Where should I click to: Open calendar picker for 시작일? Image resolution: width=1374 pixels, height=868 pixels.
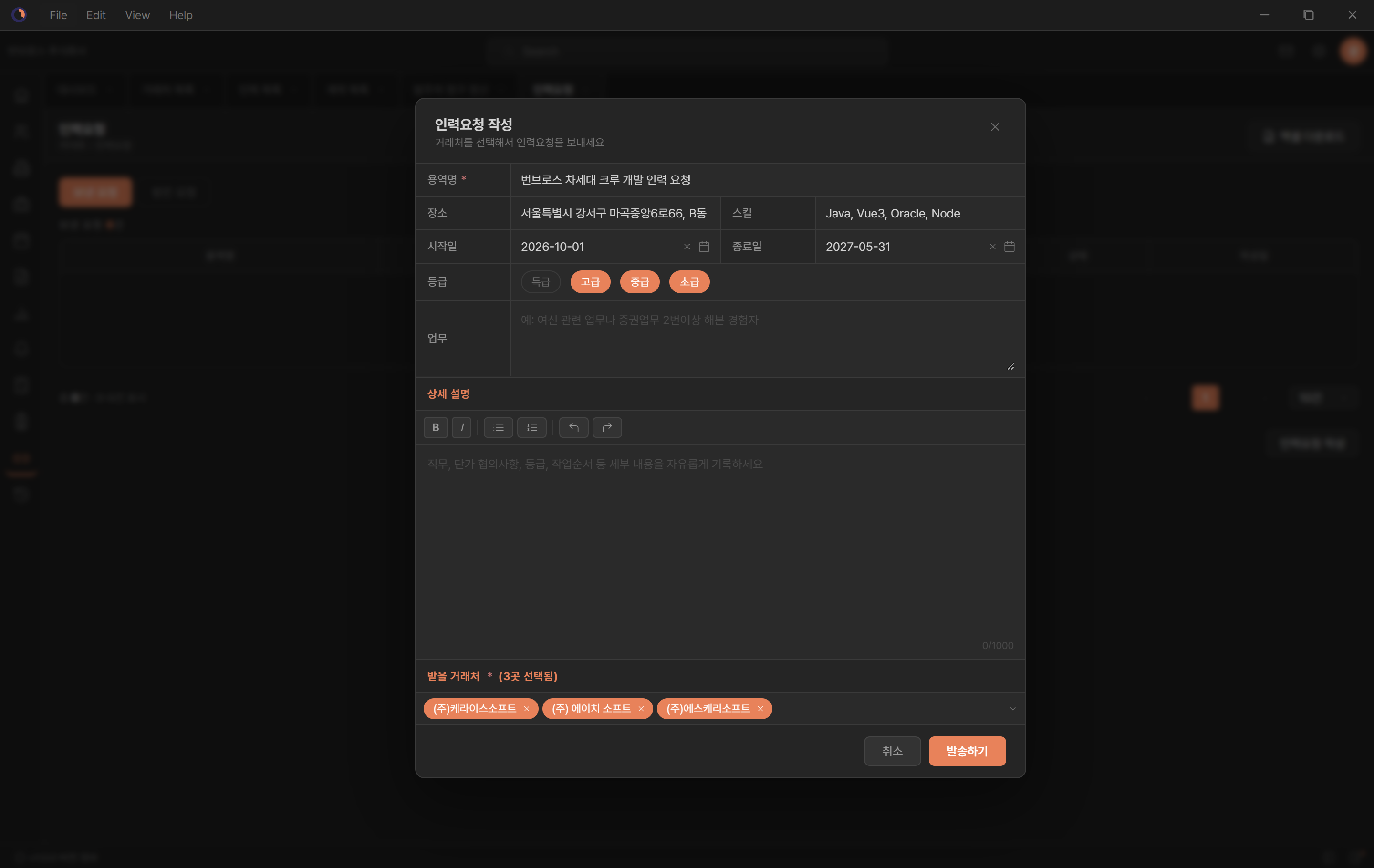tap(704, 247)
